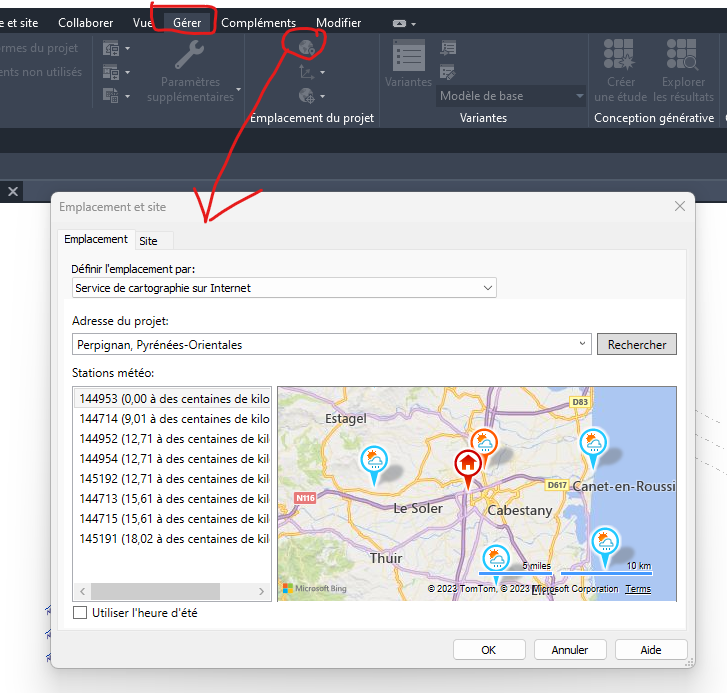Select weather station 145191
Screen dimensions: 727x693
172,539
